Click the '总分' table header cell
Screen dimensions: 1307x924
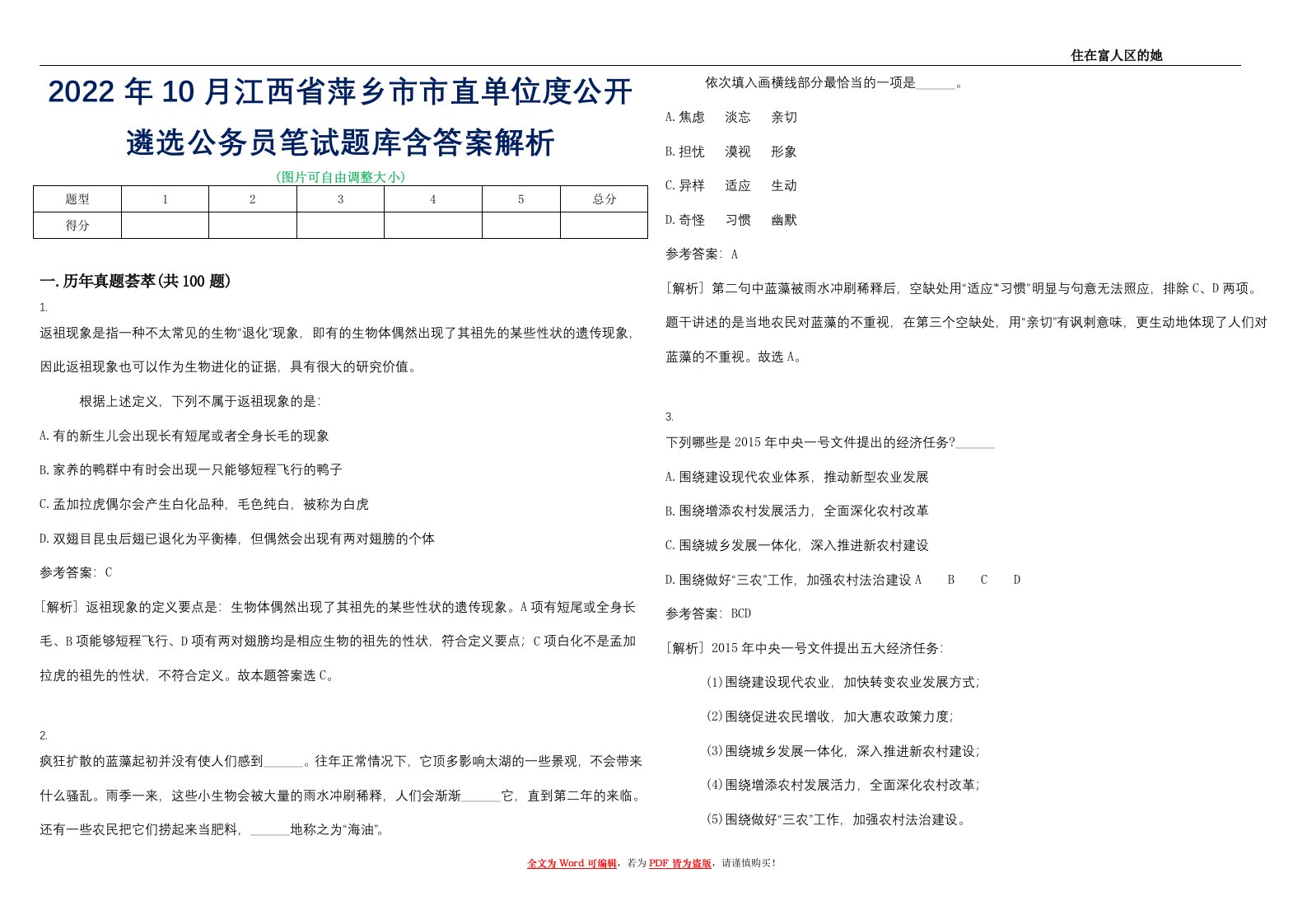[x=604, y=199]
